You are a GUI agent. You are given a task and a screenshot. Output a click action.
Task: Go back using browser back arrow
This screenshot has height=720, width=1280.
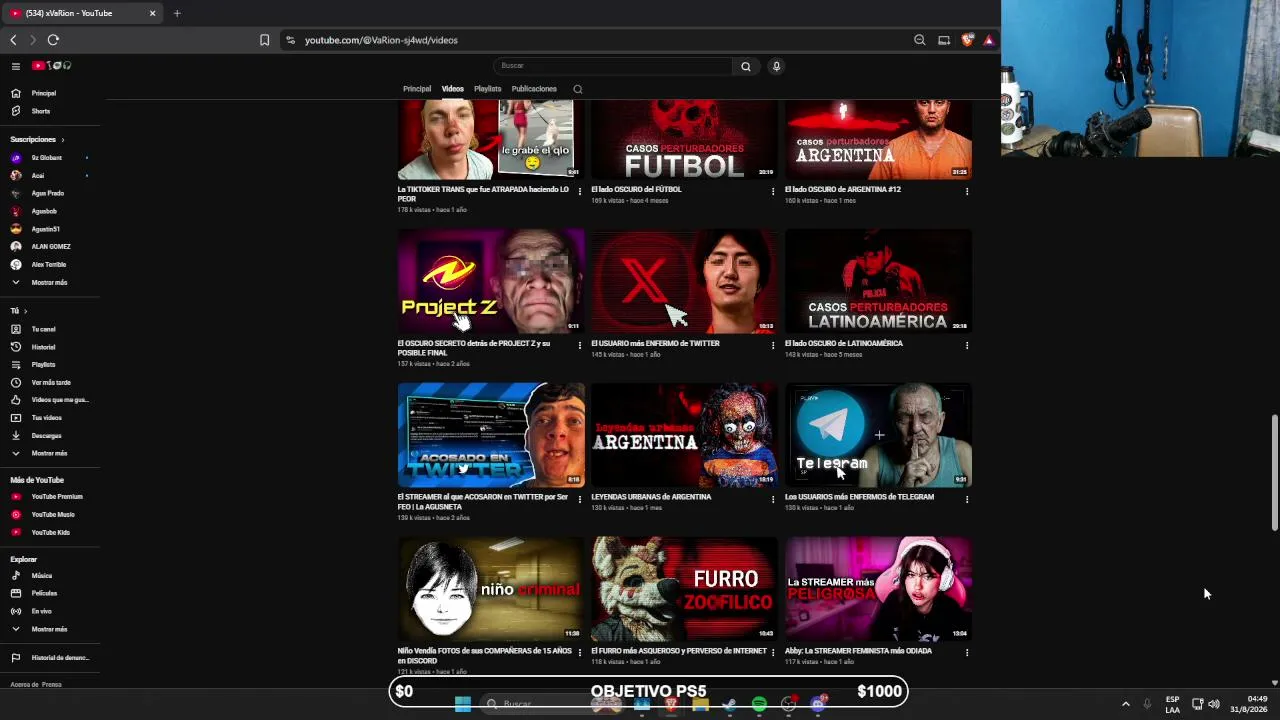[x=13, y=40]
